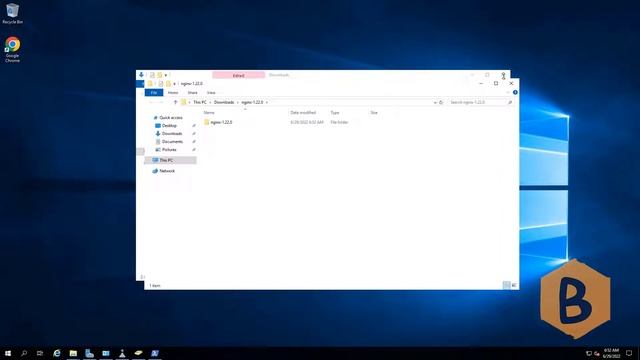Open the File tab in nginx-1.22.0 window
The height and width of the screenshot is (360, 640).
(x=154, y=93)
